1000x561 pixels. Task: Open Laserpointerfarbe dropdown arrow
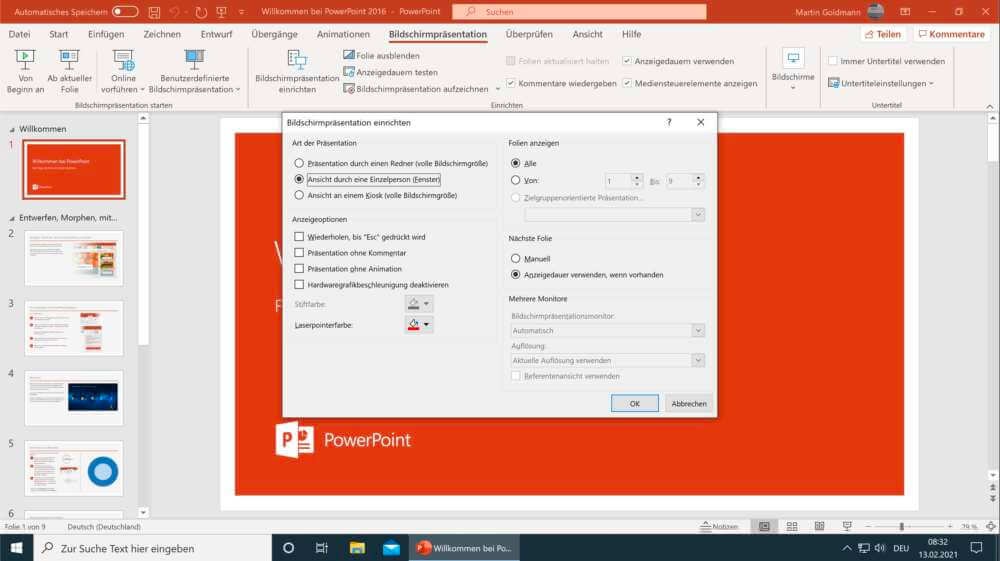tap(427, 324)
